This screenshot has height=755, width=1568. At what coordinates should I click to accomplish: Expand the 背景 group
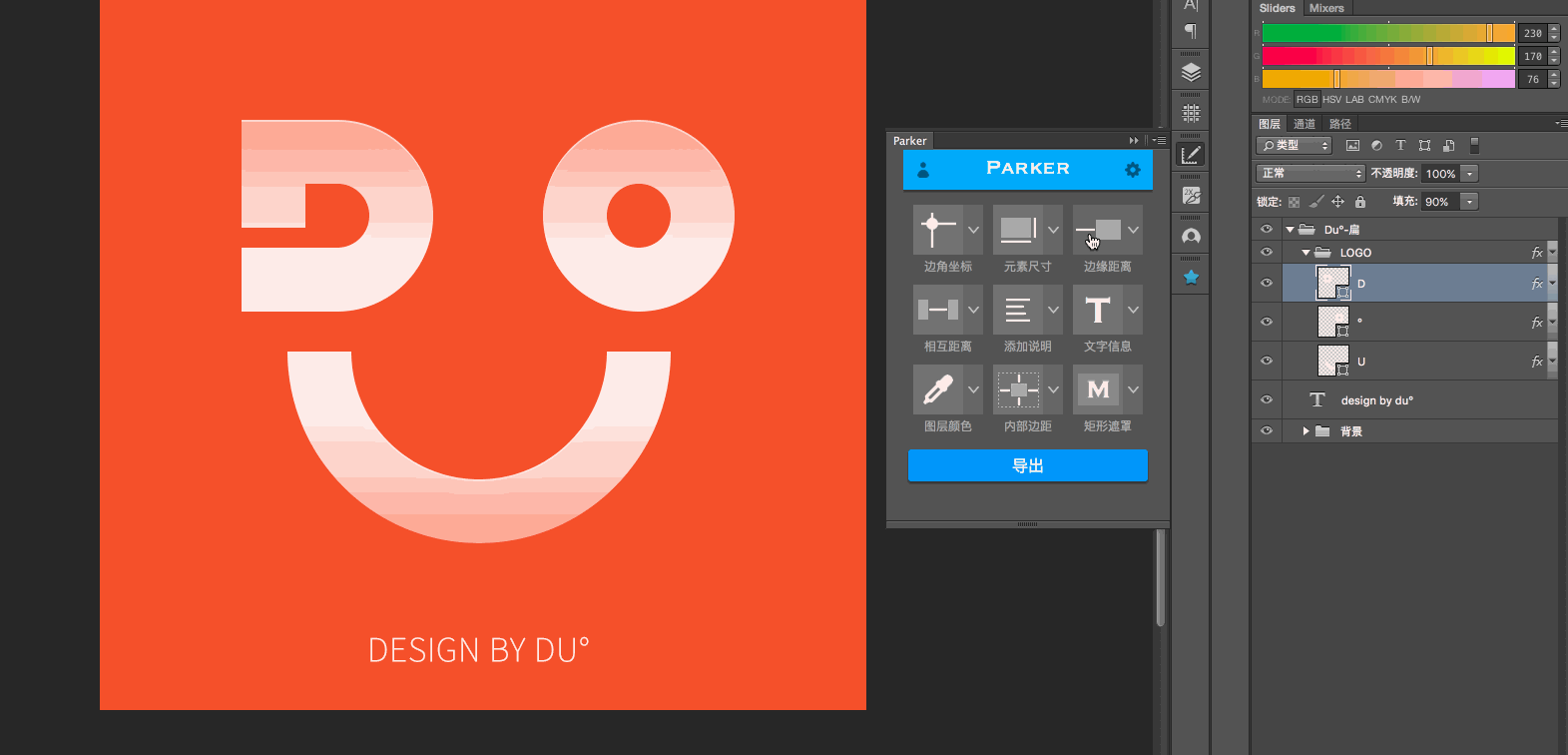click(x=1306, y=431)
